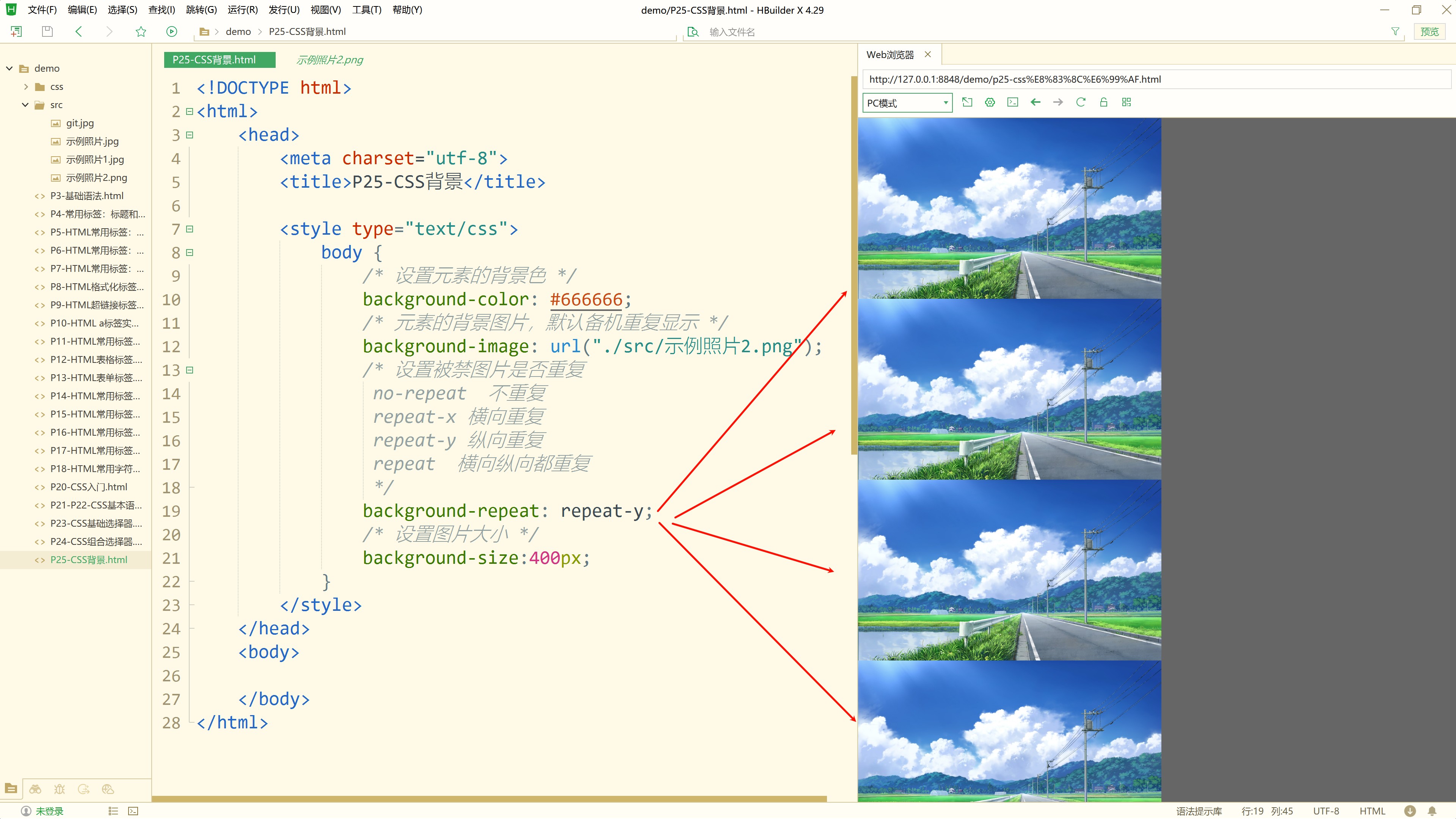Click 未登录 login link
Image resolution: width=1456 pixels, height=819 pixels.
pos(49,811)
